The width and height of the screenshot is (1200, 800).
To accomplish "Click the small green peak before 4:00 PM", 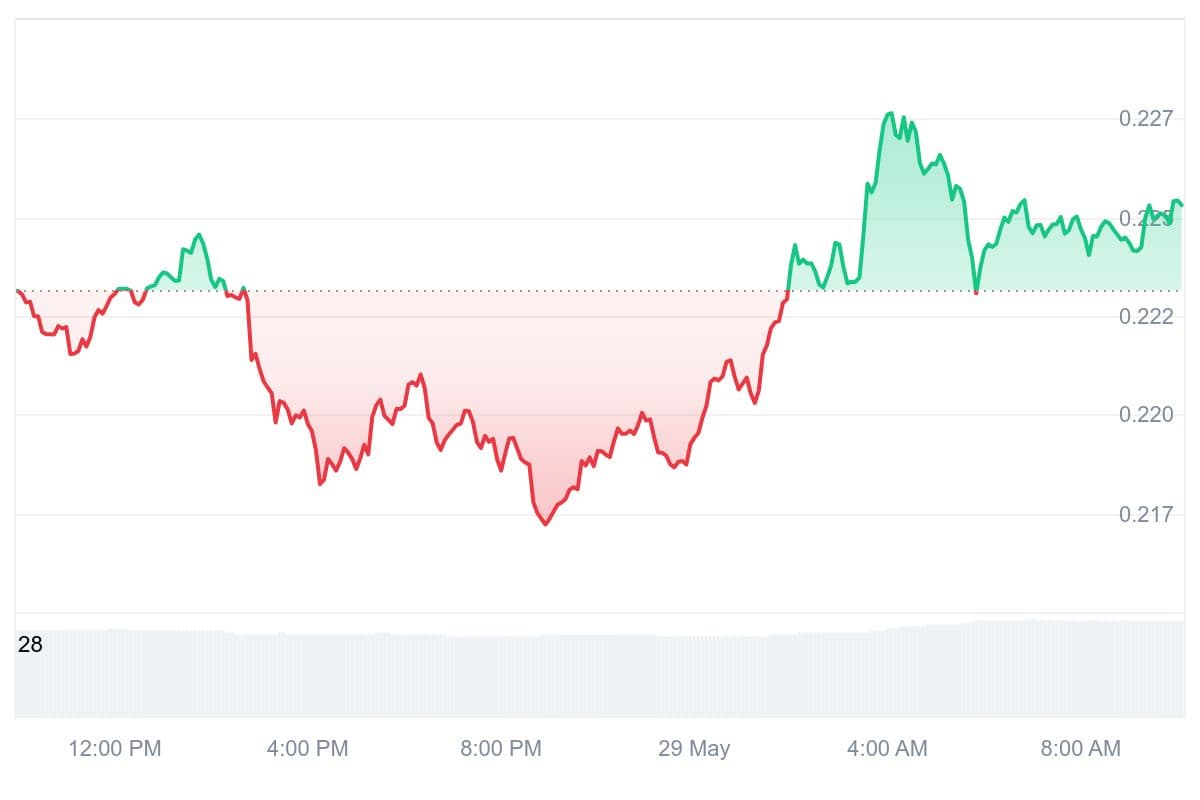I will (198, 235).
